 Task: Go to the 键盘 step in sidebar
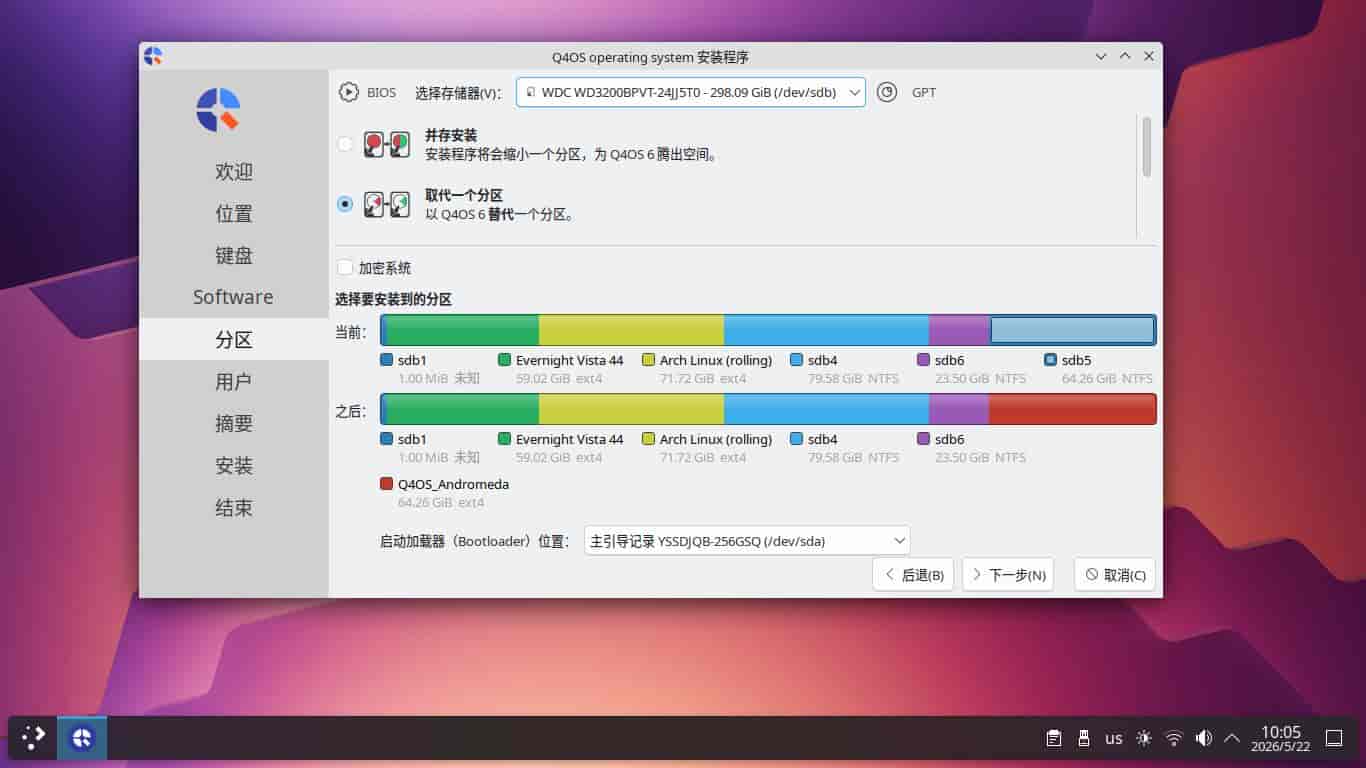coord(234,255)
